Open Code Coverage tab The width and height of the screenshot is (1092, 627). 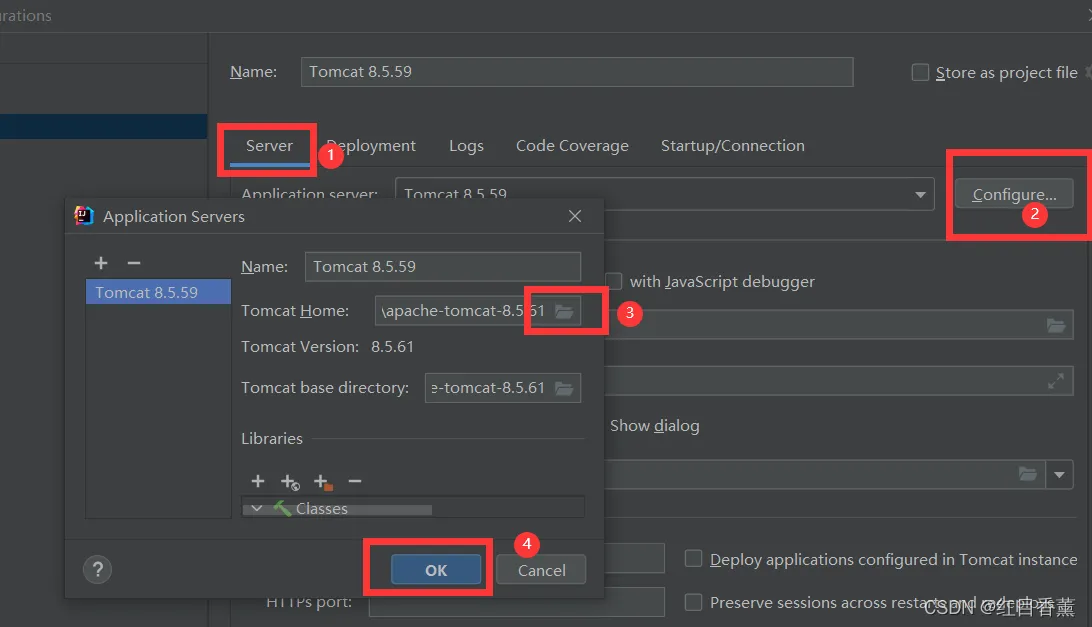(572, 146)
